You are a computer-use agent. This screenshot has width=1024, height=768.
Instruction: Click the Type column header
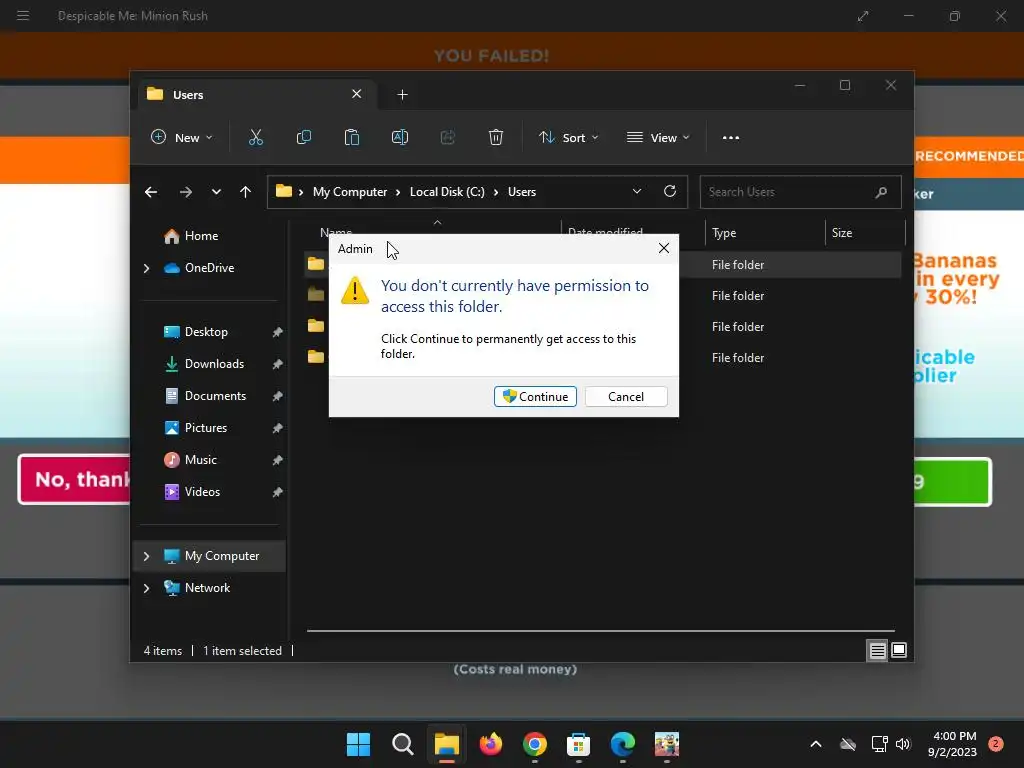(x=765, y=233)
